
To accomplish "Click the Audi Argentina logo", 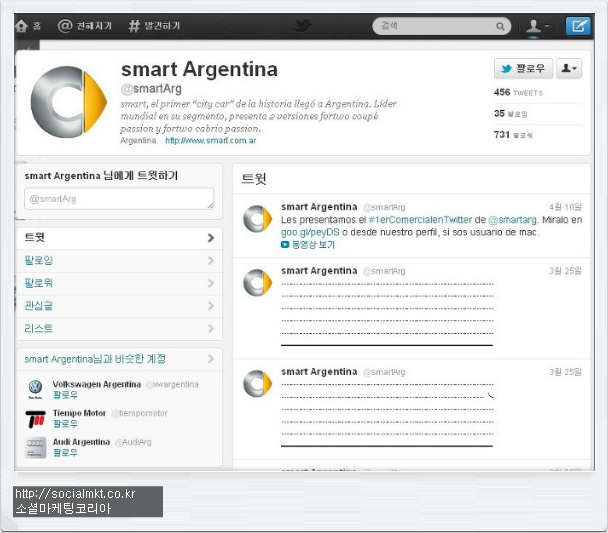I will point(35,448).
